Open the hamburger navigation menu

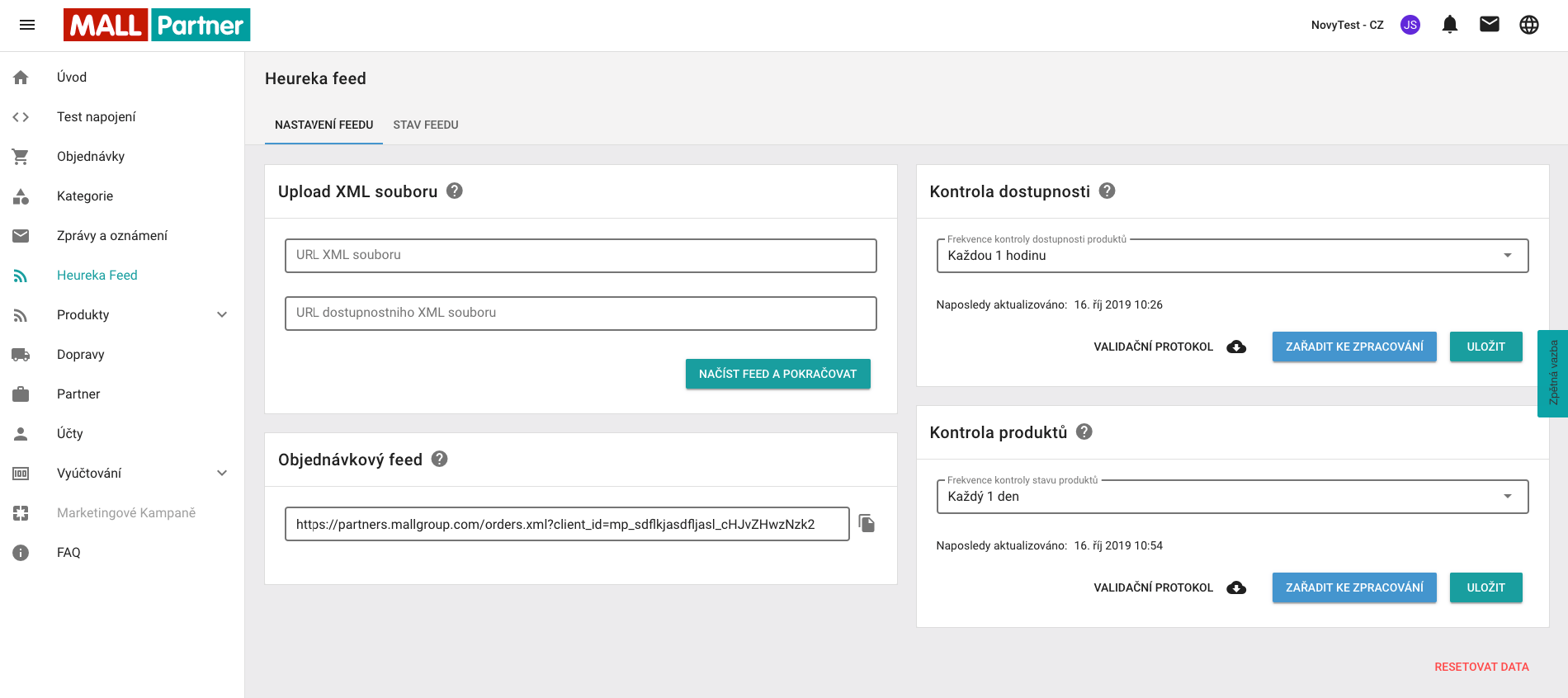pyautogui.click(x=27, y=25)
